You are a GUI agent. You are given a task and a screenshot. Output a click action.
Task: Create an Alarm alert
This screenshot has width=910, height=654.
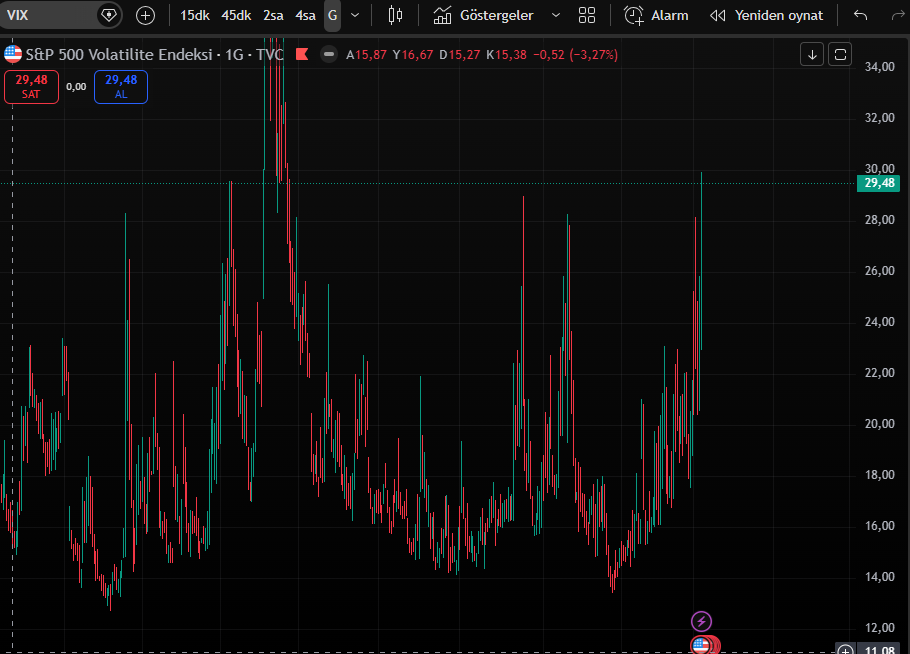[x=656, y=16]
